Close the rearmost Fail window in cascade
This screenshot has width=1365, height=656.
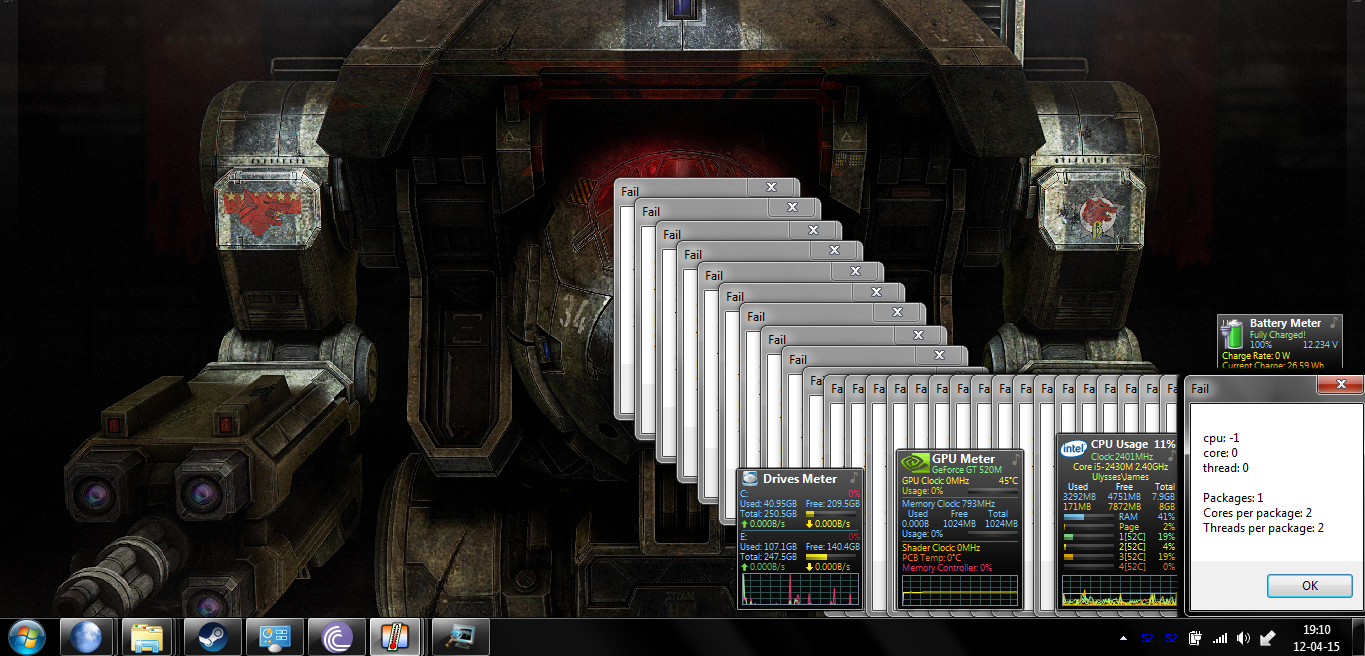(x=771, y=187)
